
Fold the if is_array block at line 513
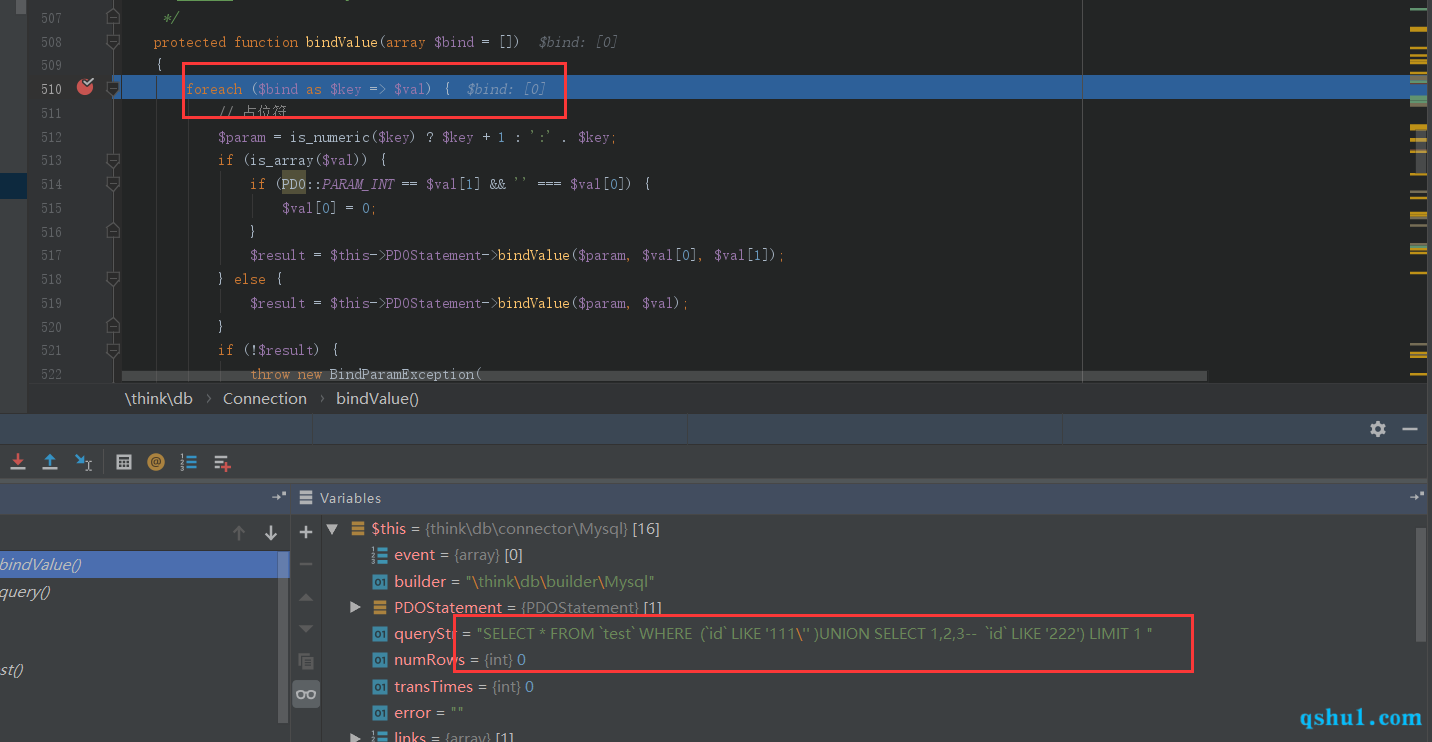click(113, 160)
